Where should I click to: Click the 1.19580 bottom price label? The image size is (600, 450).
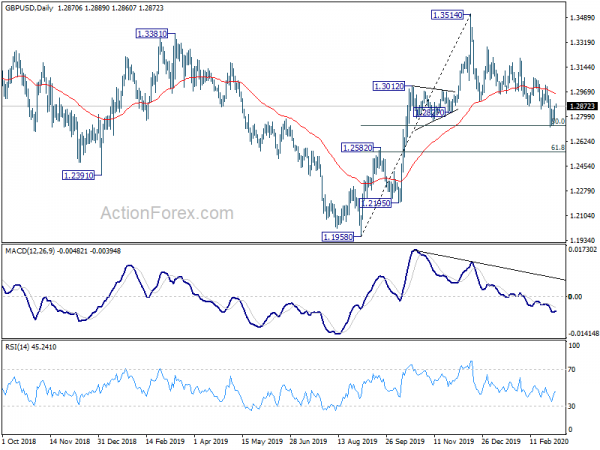point(338,237)
